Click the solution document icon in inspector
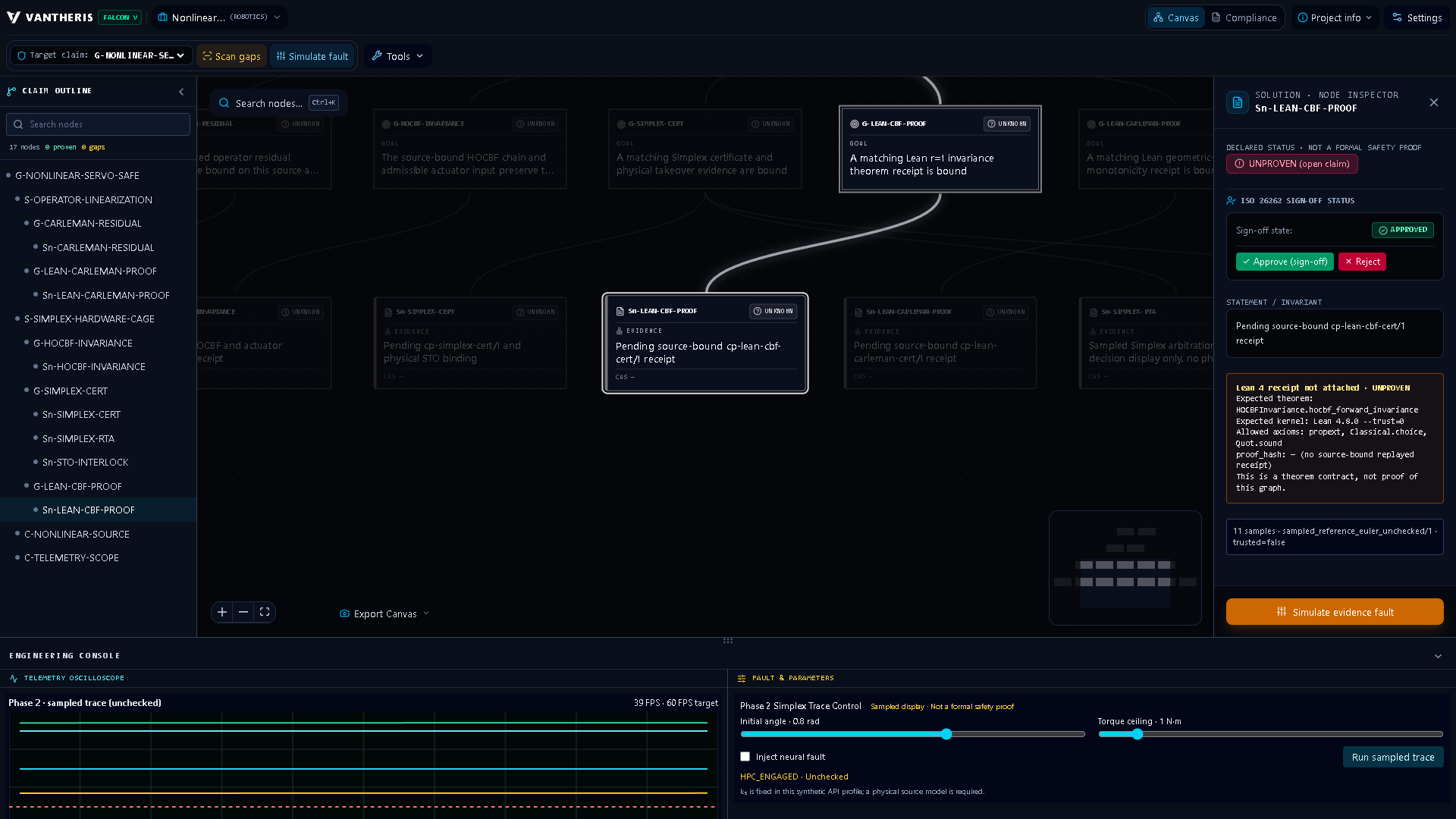The width and height of the screenshot is (1456, 819). pos(1238,102)
